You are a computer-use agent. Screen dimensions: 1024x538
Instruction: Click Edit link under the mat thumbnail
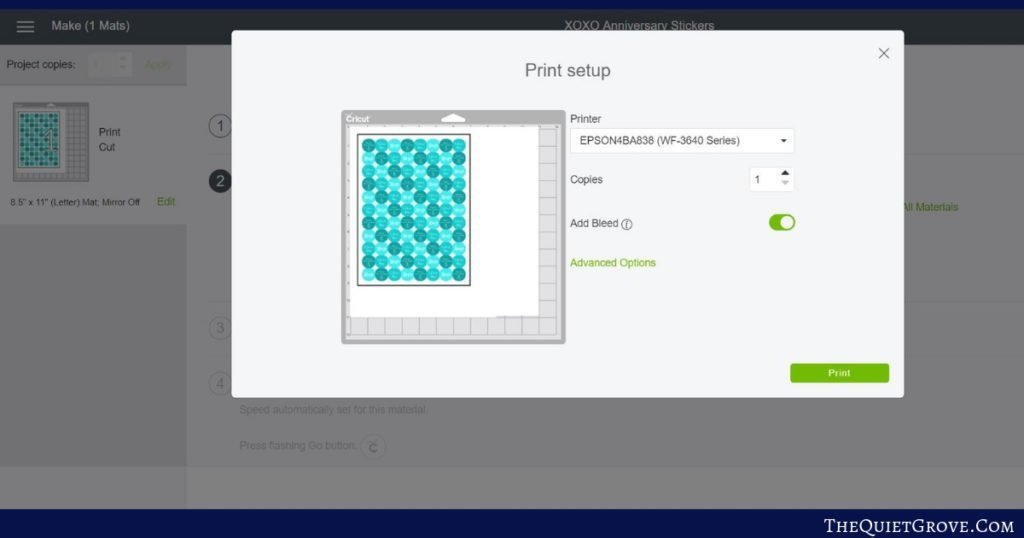(x=166, y=202)
